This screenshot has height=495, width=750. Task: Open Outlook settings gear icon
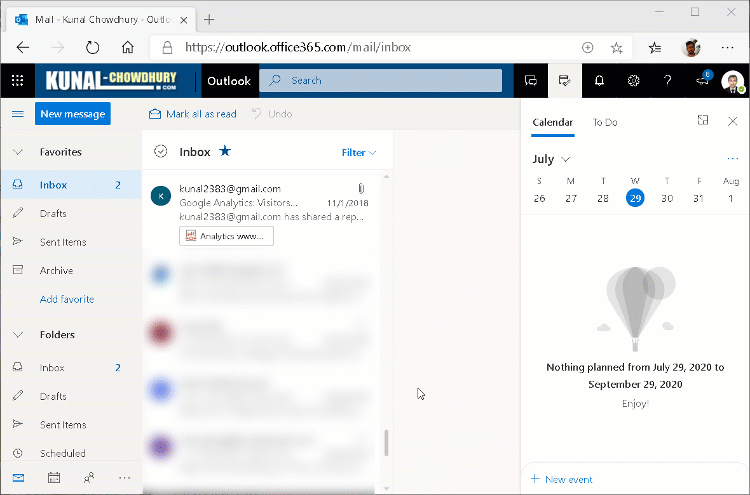tap(633, 80)
